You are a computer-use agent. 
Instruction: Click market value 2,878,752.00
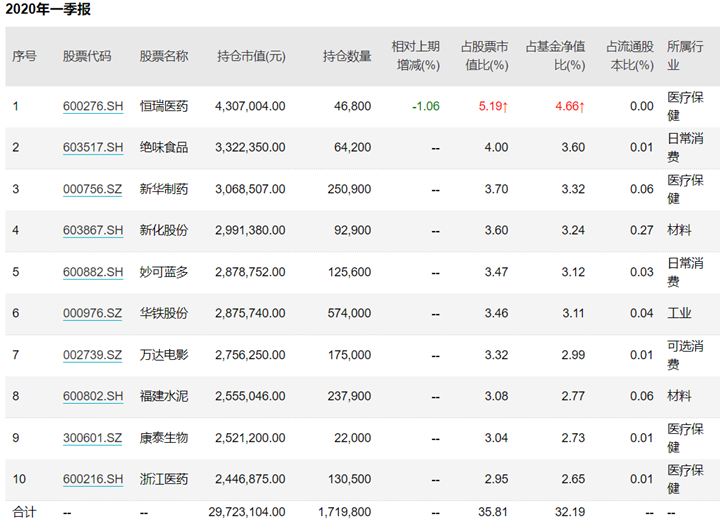click(x=250, y=272)
